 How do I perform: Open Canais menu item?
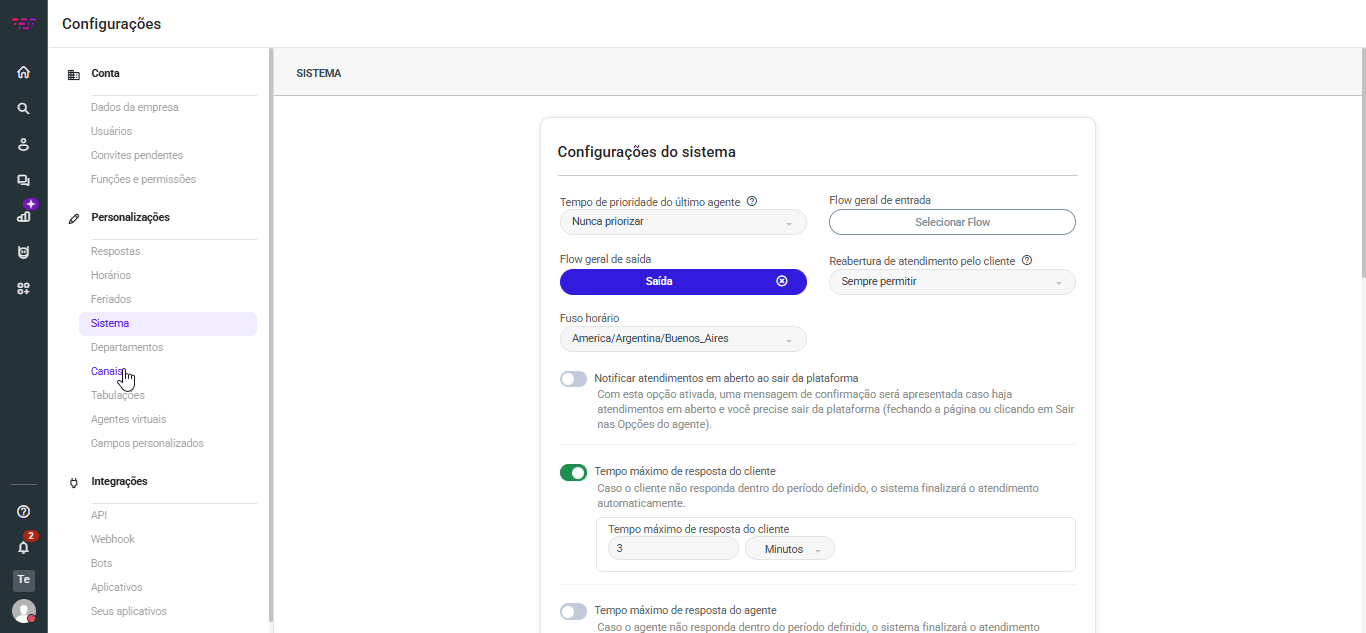tap(108, 371)
